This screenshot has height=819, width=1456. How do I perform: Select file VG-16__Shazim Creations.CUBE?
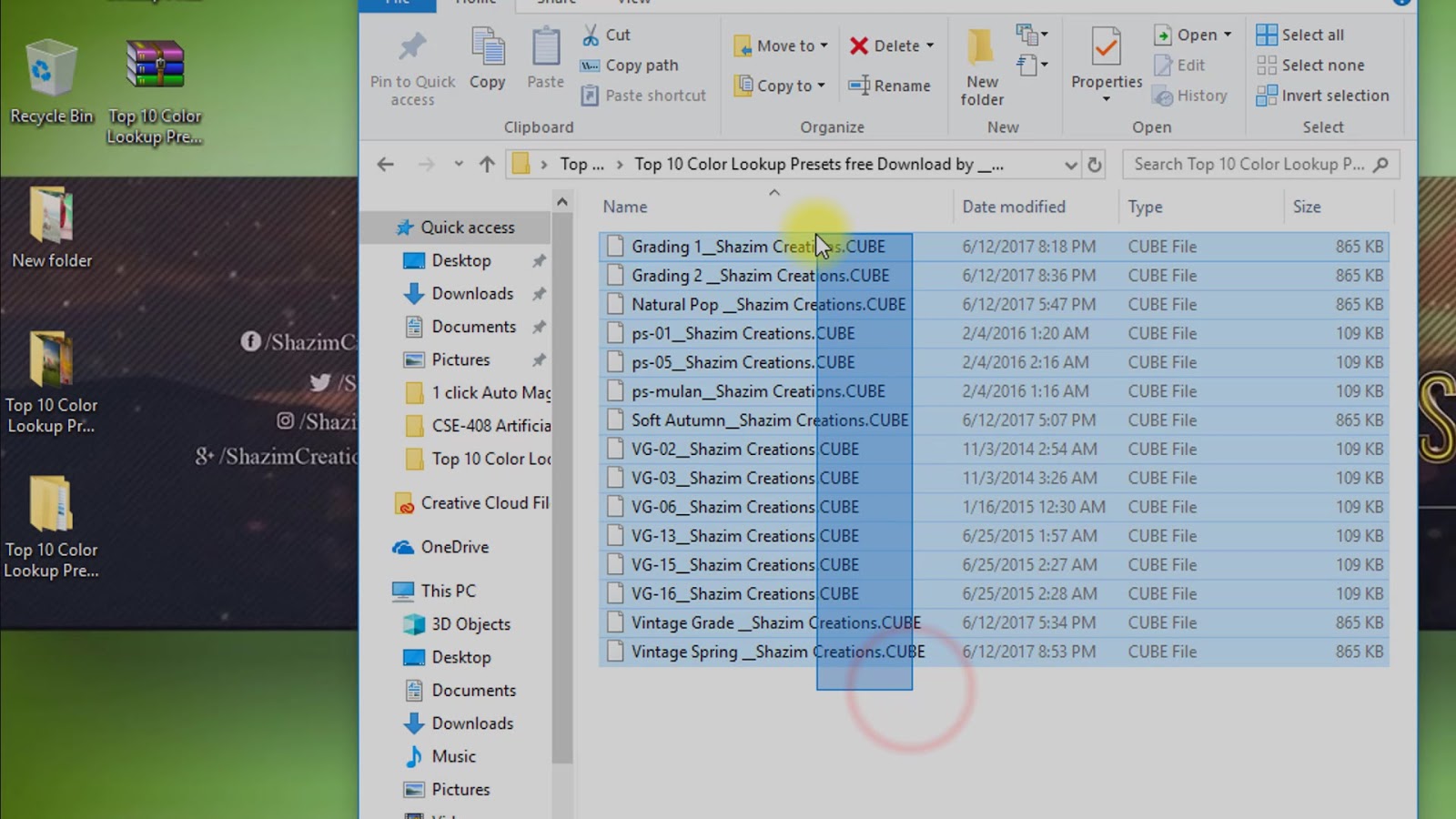(994, 594)
